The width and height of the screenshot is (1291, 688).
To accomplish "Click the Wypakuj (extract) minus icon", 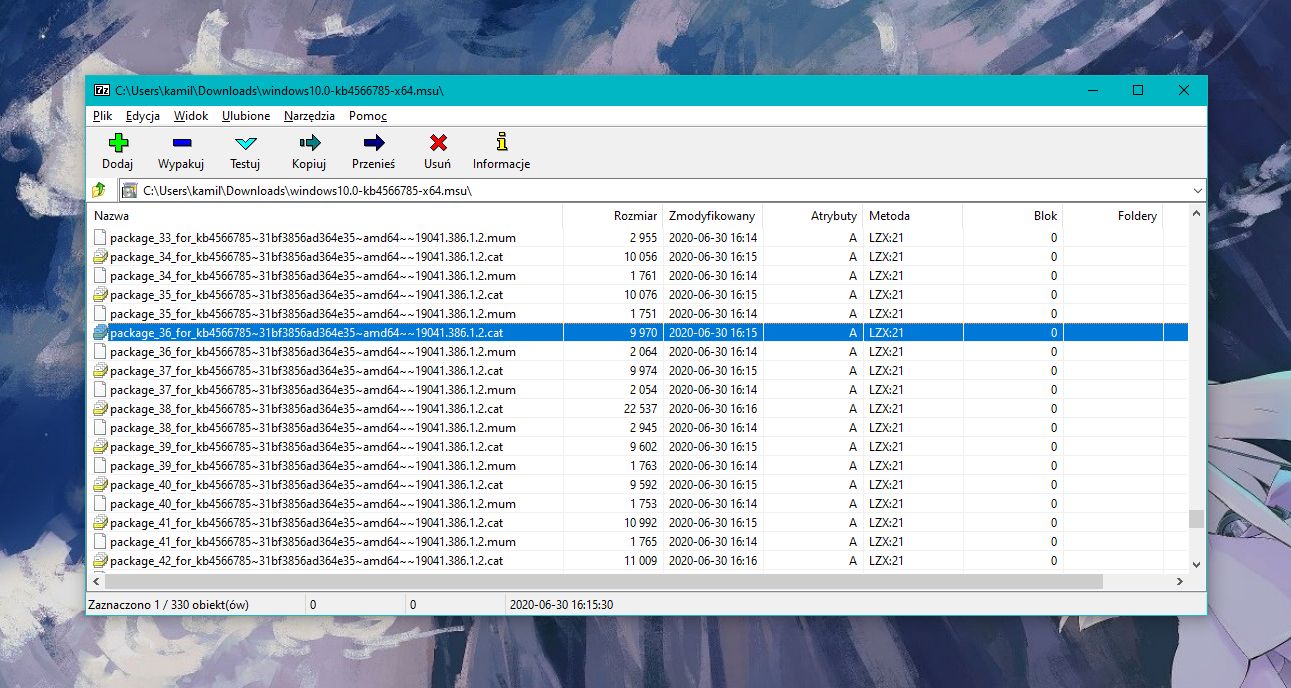I will (181, 143).
